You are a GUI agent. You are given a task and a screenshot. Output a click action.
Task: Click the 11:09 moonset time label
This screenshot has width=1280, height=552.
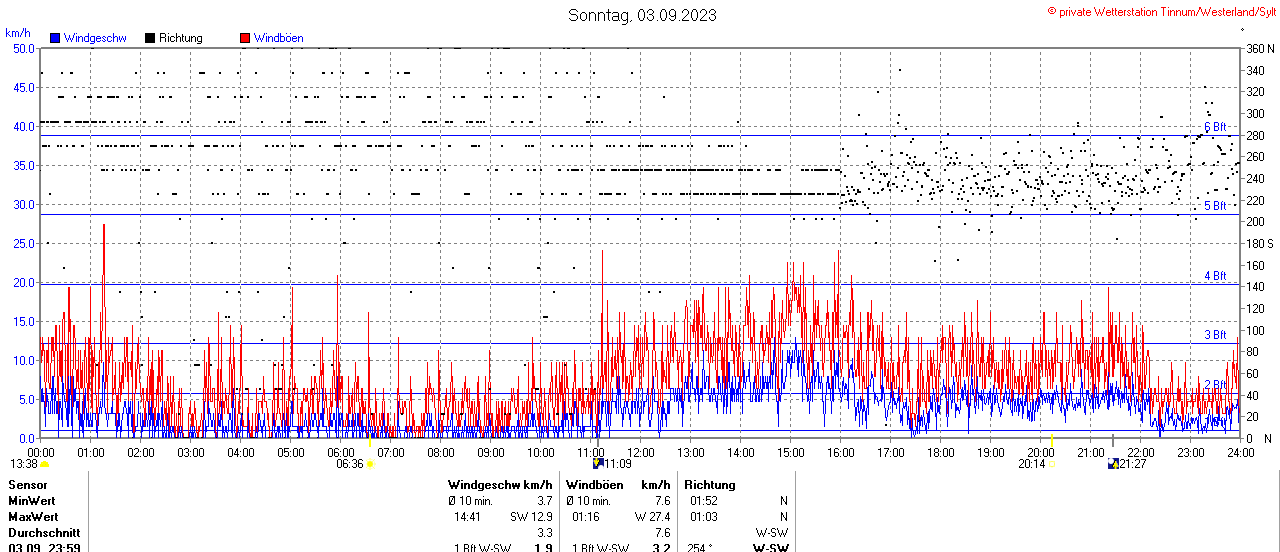click(619, 464)
